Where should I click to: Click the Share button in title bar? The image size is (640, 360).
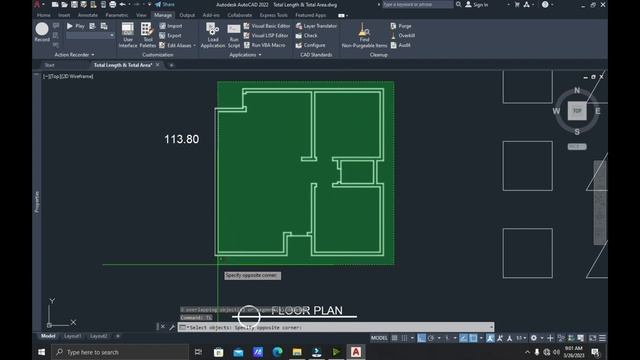[x=164, y=4]
